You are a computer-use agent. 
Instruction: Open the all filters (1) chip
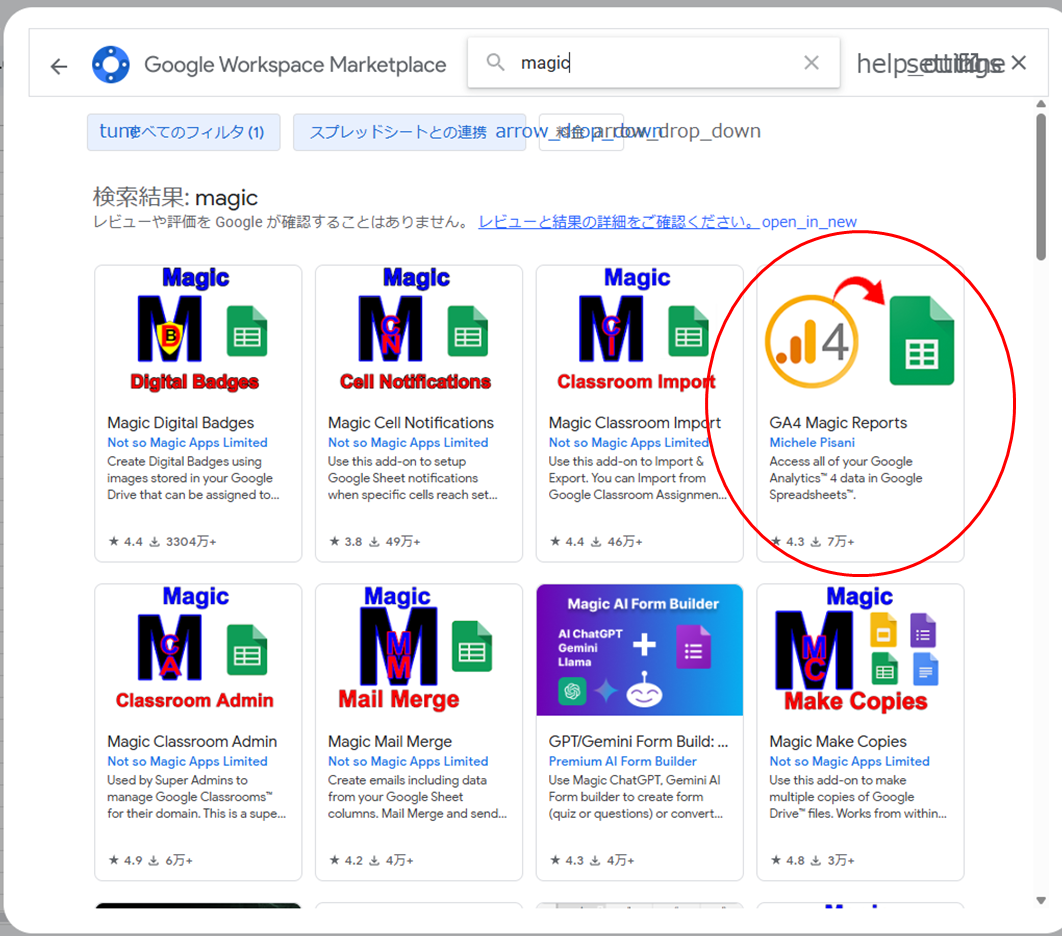pyautogui.click(x=184, y=132)
